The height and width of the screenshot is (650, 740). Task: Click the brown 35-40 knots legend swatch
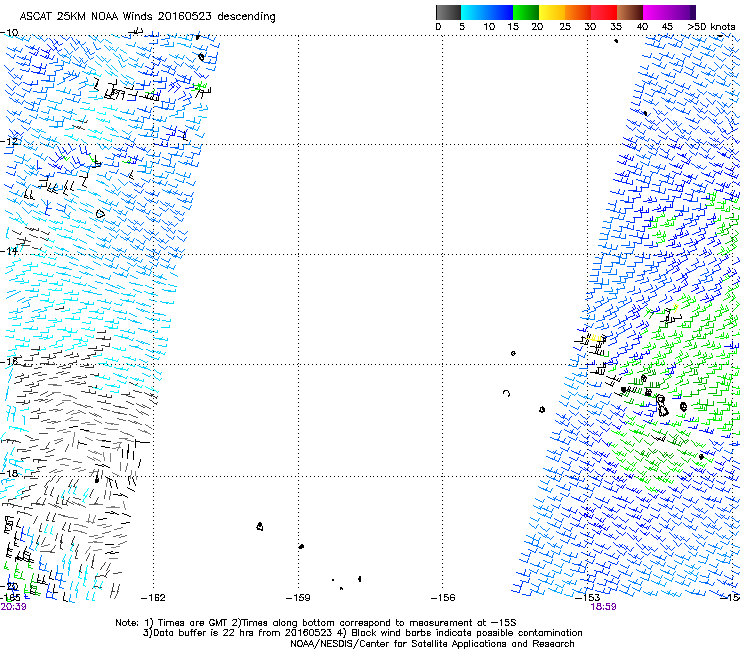[x=630, y=12]
